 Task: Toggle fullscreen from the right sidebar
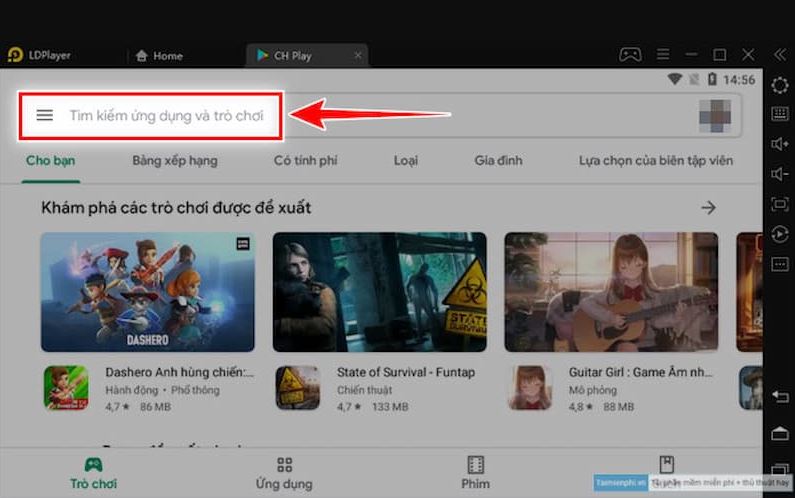click(x=780, y=204)
